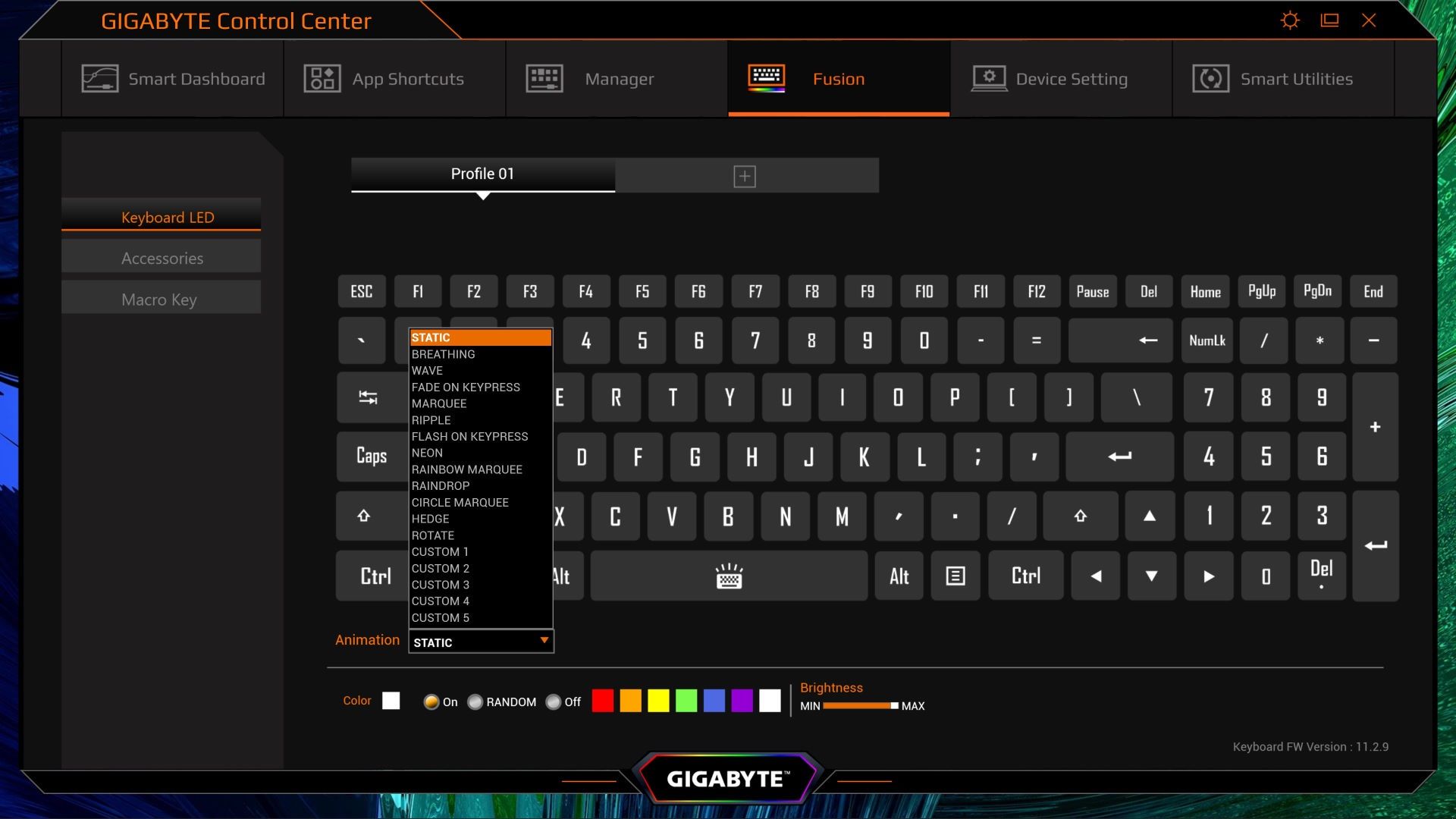Open Smart Utilities tab
Viewport: 1456px width, 819px height.
1283,79
